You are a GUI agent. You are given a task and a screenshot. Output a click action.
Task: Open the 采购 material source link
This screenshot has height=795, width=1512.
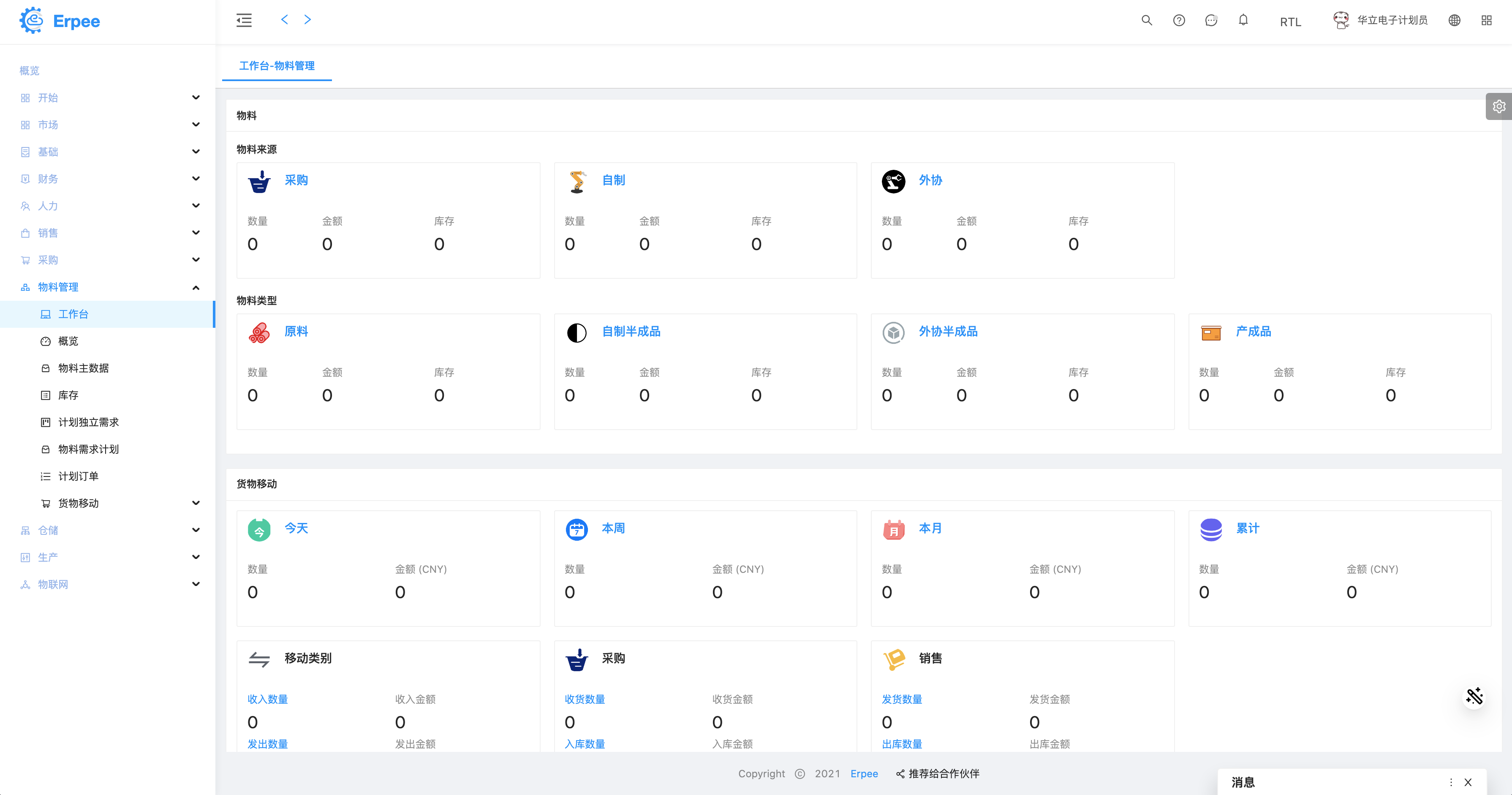click(x=296, y=180)
